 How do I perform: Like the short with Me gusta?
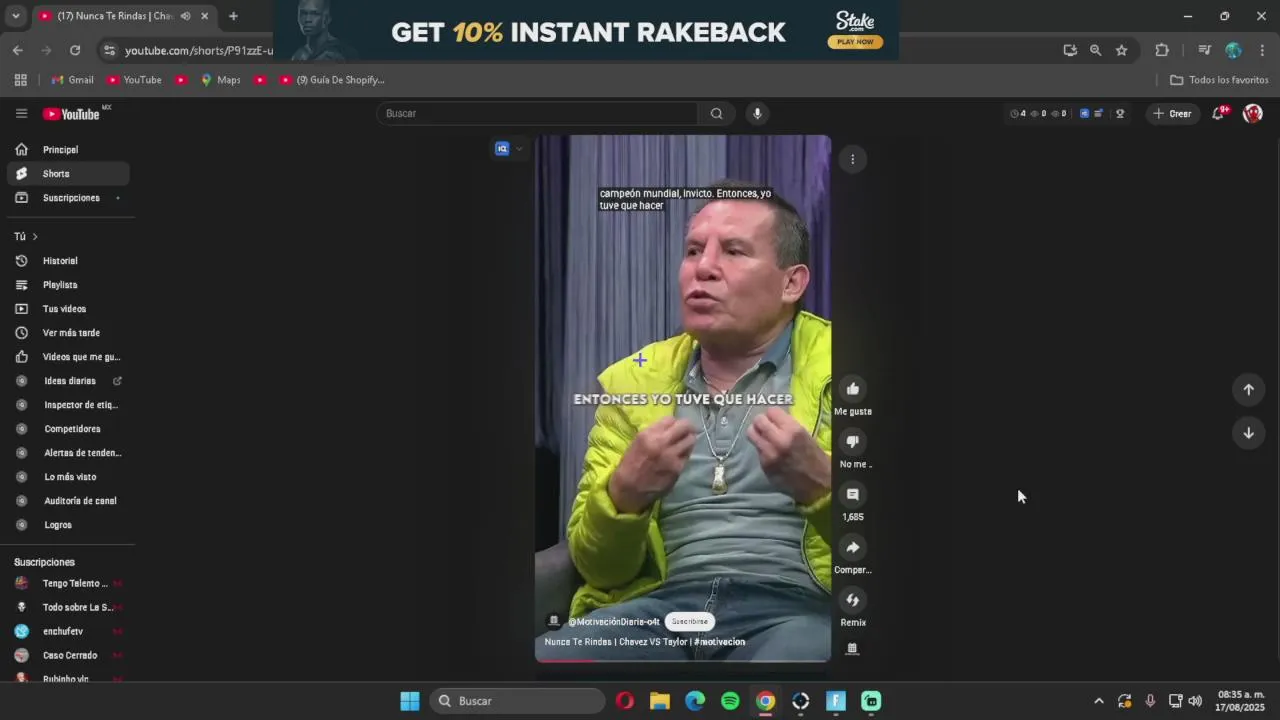pos(852,389)
